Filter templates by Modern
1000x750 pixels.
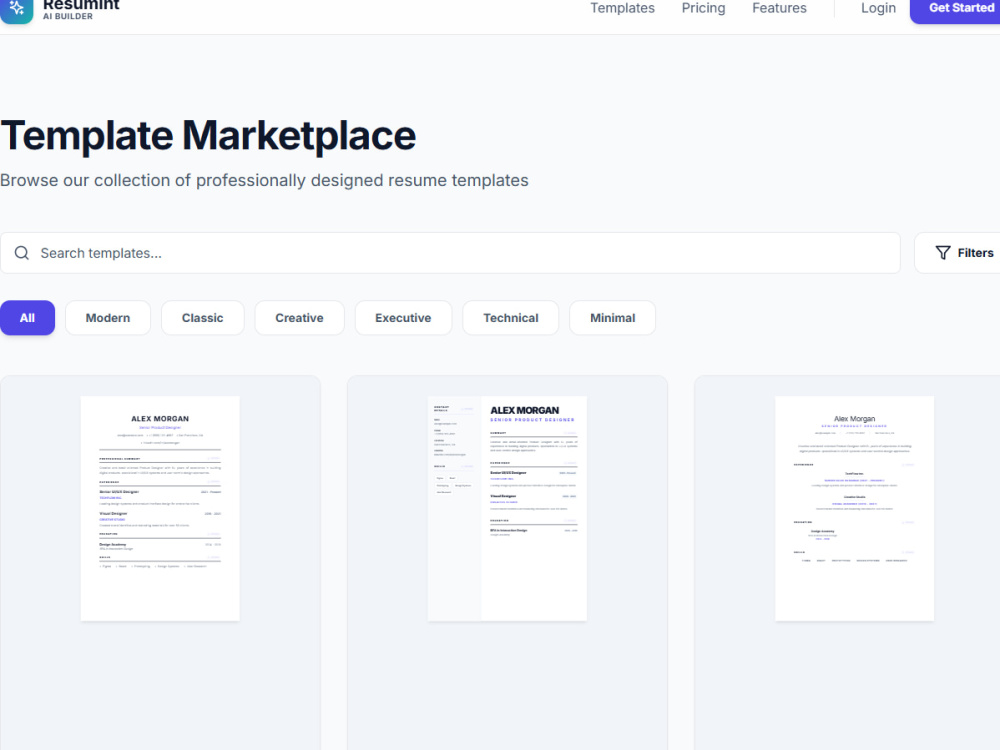click(x=108, y=318)
